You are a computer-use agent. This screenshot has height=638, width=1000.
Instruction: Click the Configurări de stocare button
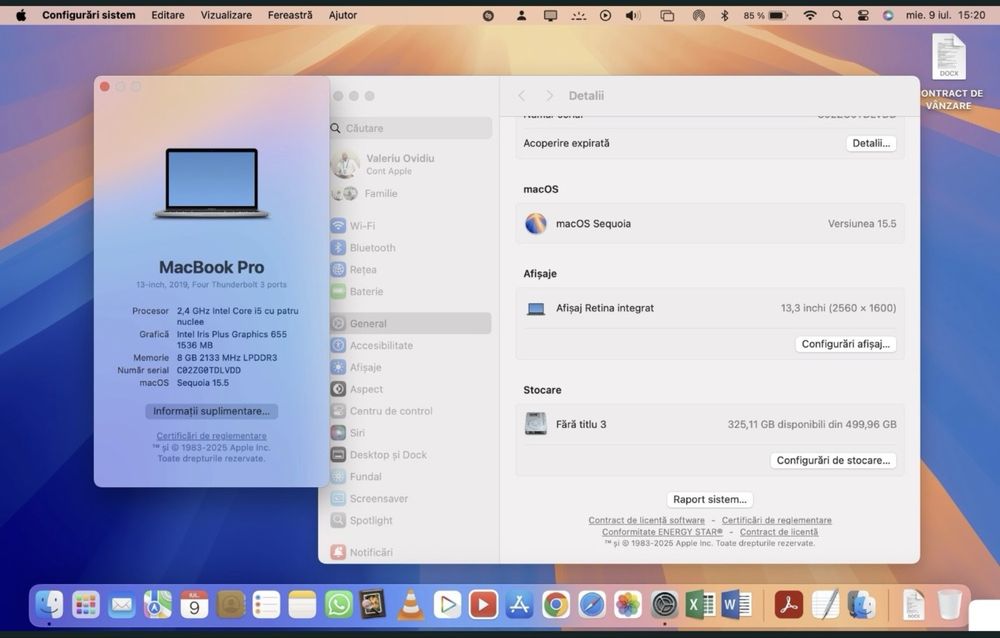(x=833, y=460)
